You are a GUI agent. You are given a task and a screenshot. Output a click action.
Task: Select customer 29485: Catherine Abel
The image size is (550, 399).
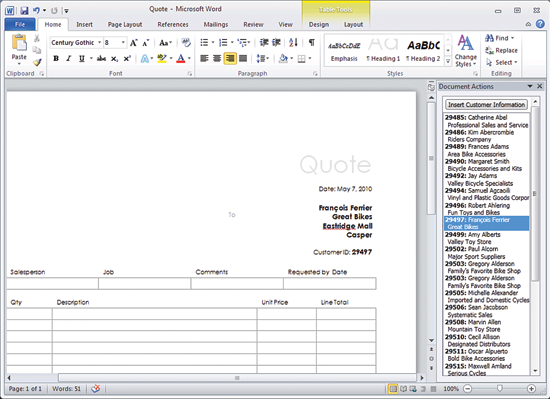click(x=487, y=121)
